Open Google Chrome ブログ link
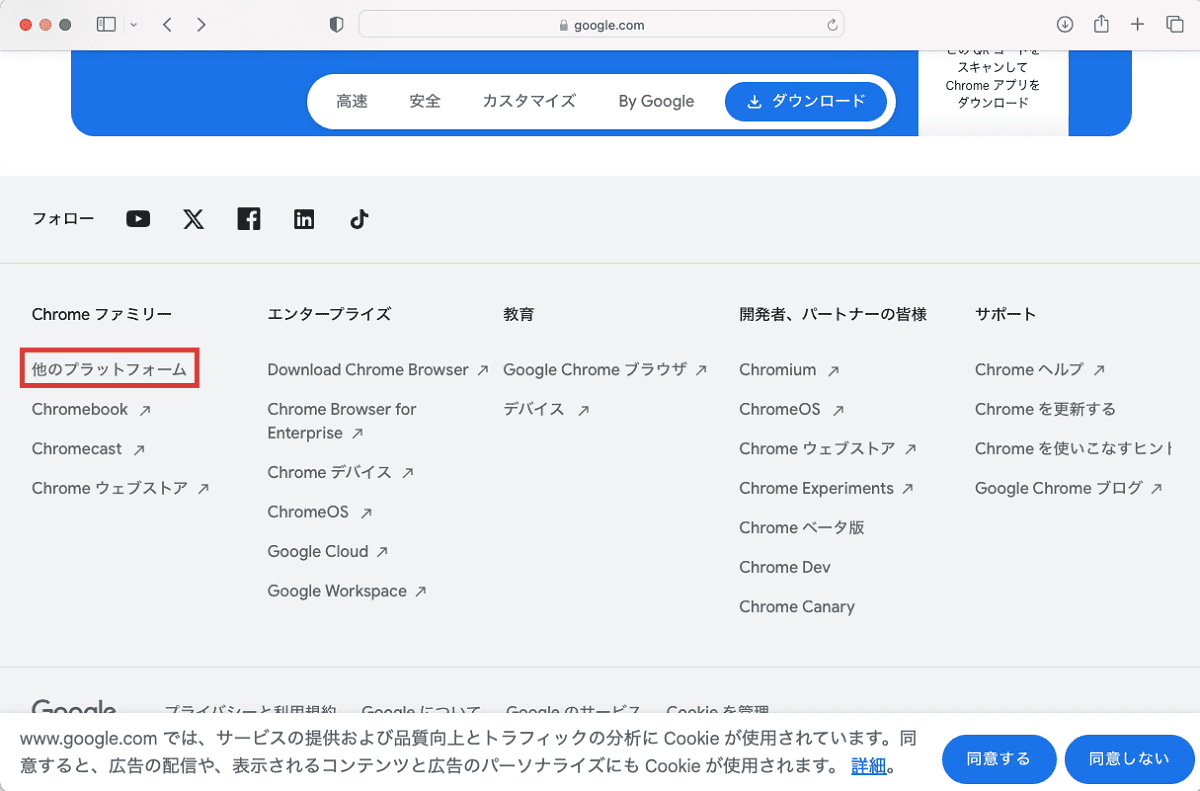1200x791 pixels. pyautogui.click(x=1069, y=488)
